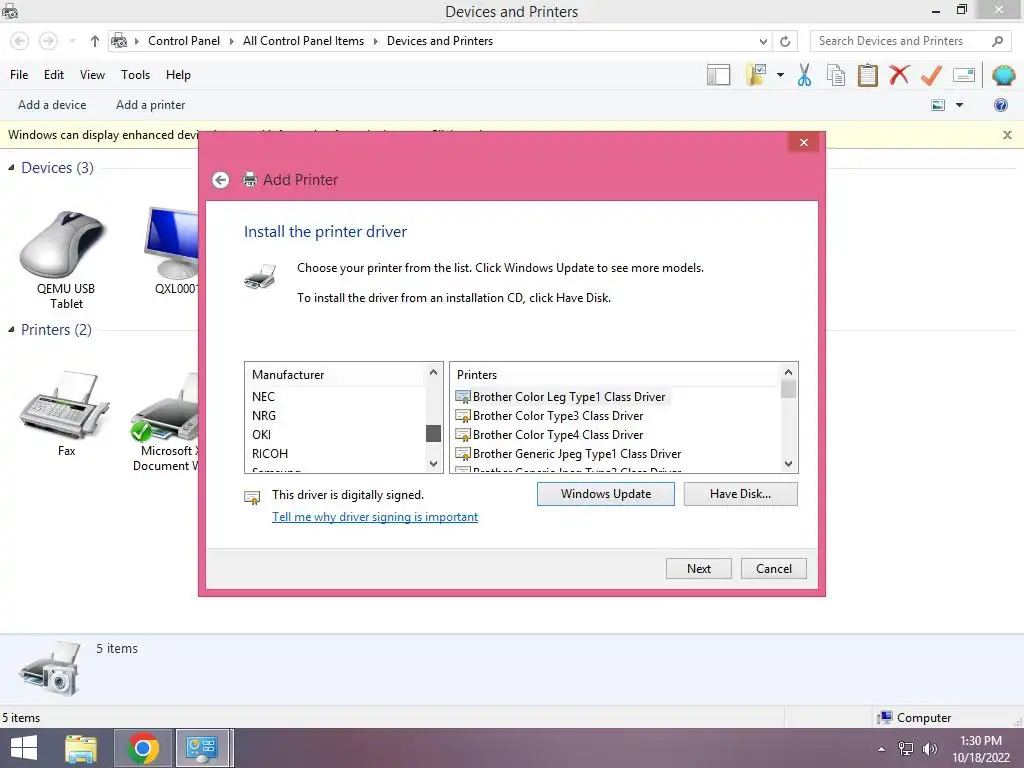The height and width of the screenshot is (768, 1024).
Task: Click Add a printer command
Action: click(150, 105)
